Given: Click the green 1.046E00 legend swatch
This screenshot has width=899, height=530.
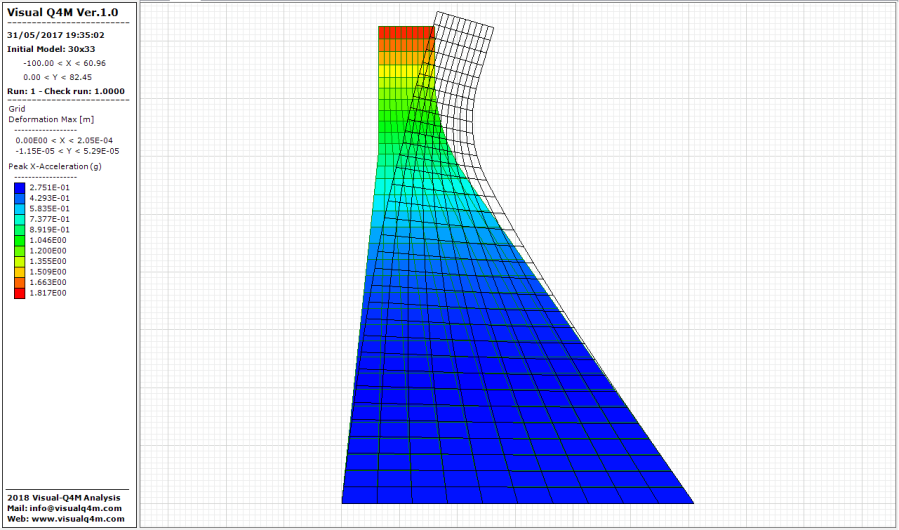Looking at the screenshot, I should [20, 240].
